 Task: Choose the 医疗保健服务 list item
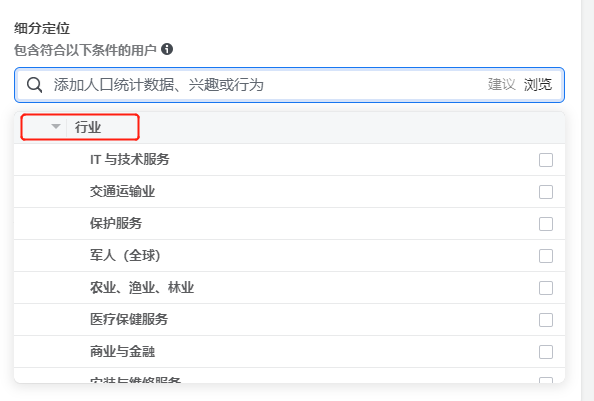pyautogui.click(x=129, y=319)
